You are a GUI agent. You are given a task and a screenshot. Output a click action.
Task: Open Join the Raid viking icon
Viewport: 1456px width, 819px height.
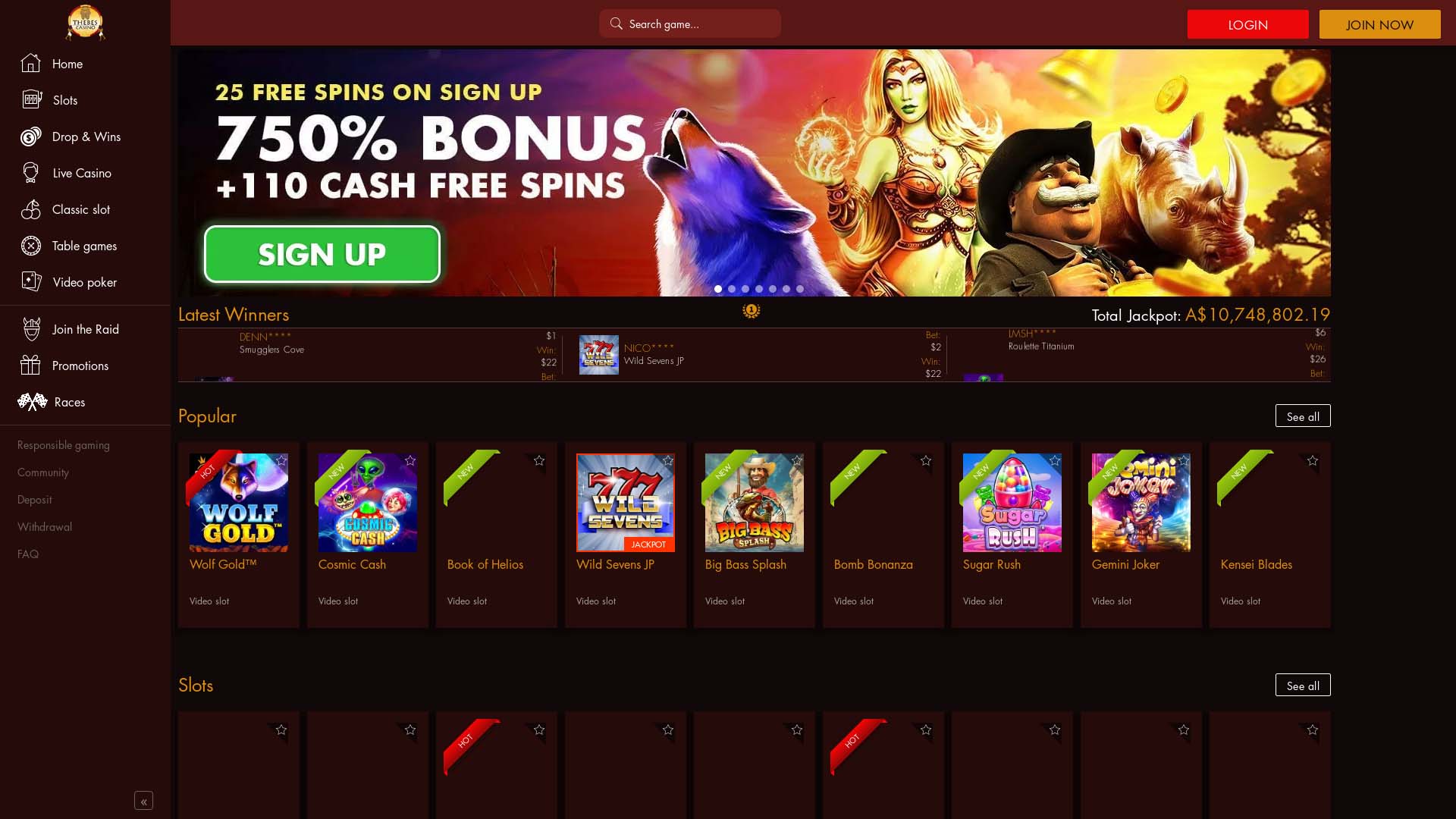tap(31, 329)
